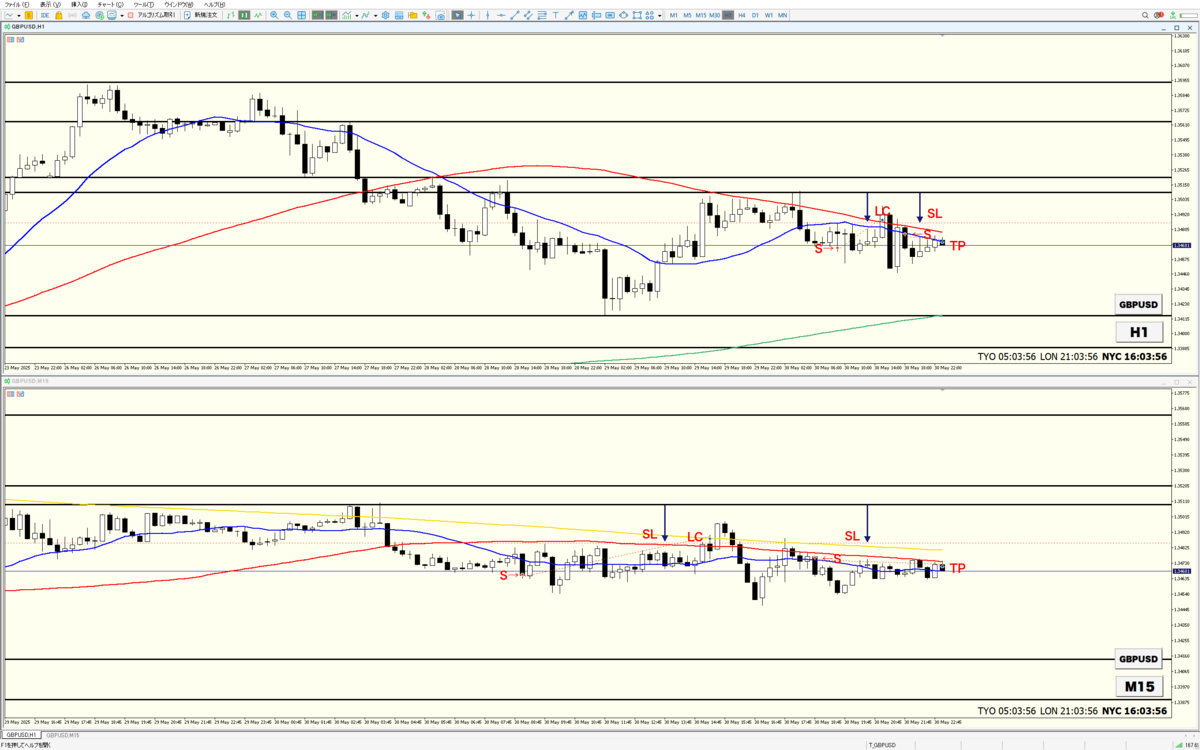Screen dimensions: 1200x750
Task: Toggle アルゴリズム取引 algo trading button
Action: pos(153,15)
